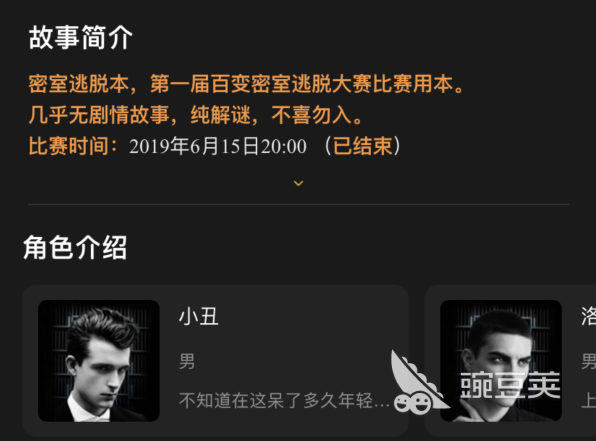Expand the truncated 不知道在这呆了多久年轻 description

(284, 400)
